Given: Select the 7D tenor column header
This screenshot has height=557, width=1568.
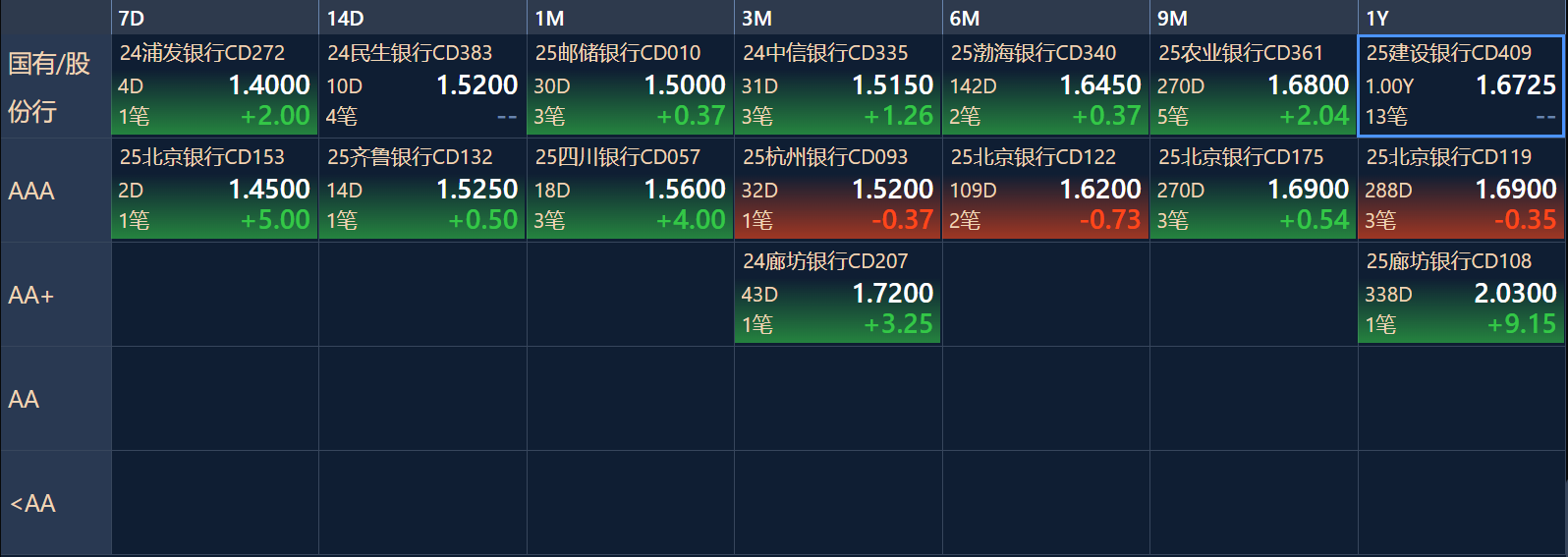Looking at the screenshot, I should click(214, 18).
